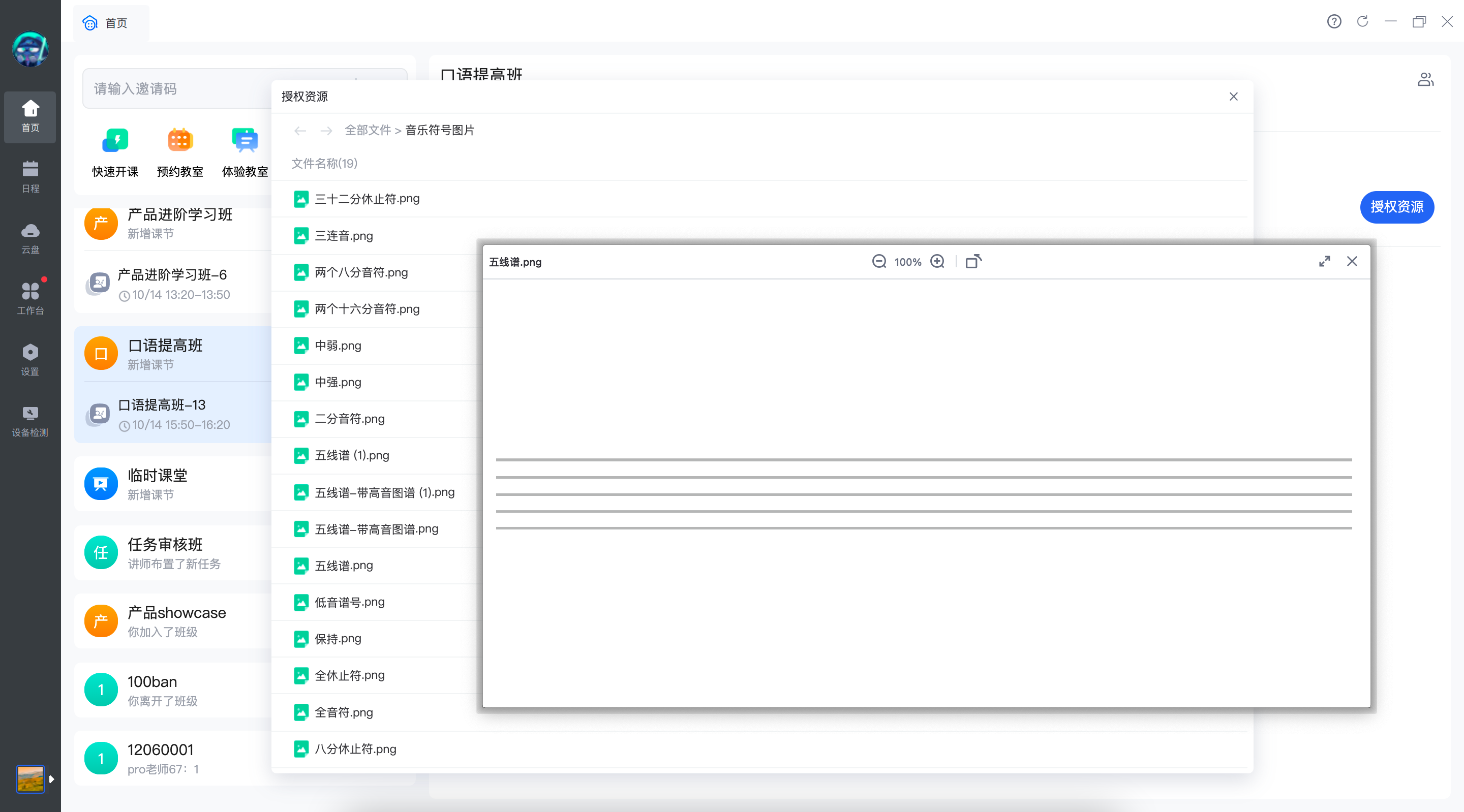Screen dimensions: 1464x812
Task: Select the 产品showcase class entry
Action: pos(173,621)
